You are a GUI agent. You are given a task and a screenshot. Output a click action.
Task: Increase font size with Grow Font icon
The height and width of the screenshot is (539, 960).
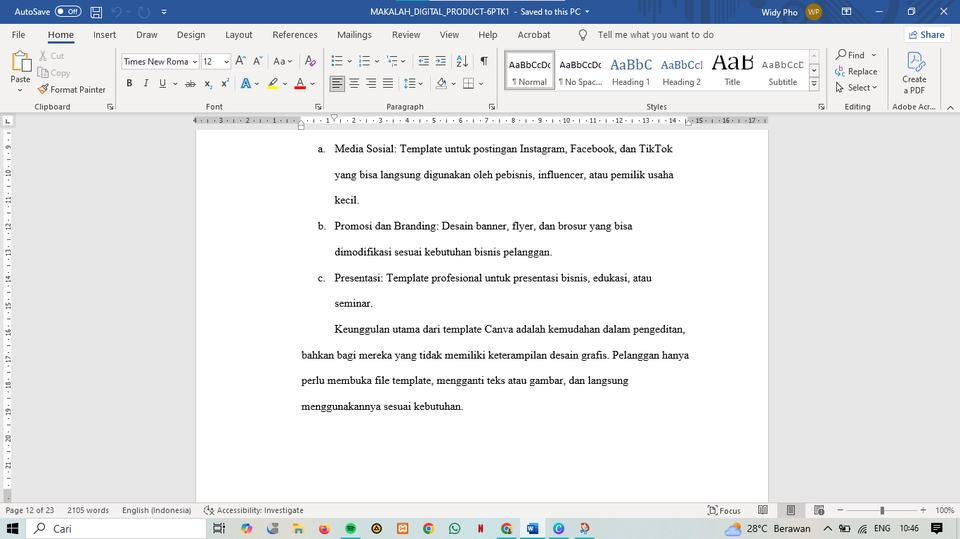pyautogui.click(x=240, y=61)
